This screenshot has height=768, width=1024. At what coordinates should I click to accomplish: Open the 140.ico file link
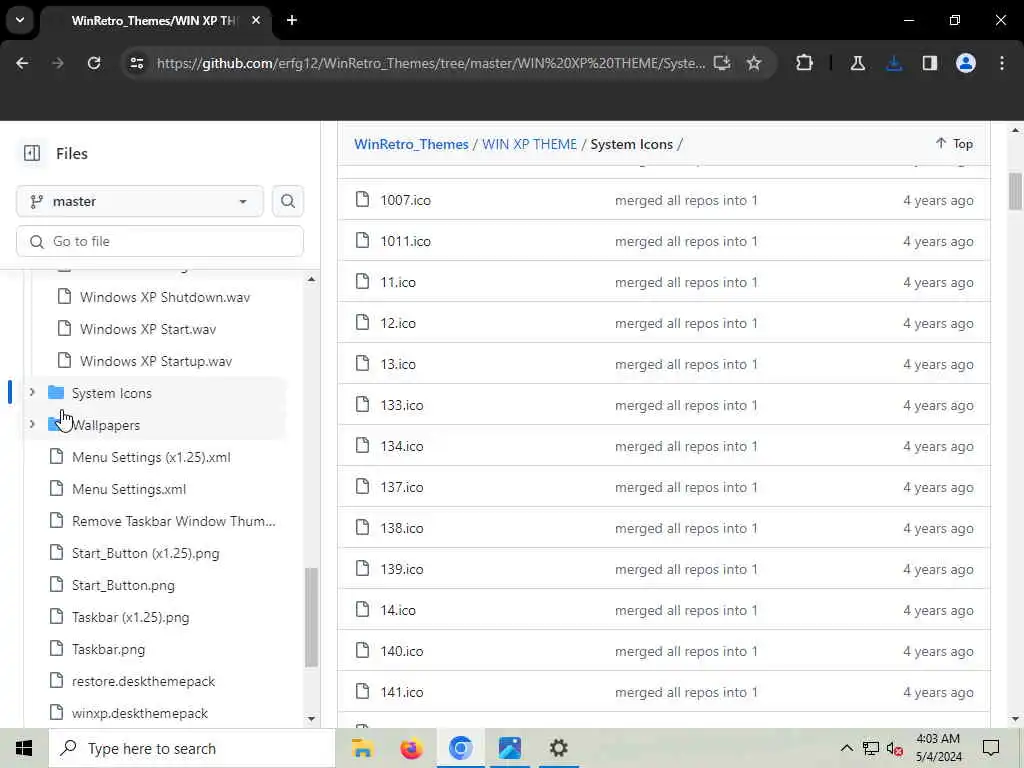tap(402, 652)
